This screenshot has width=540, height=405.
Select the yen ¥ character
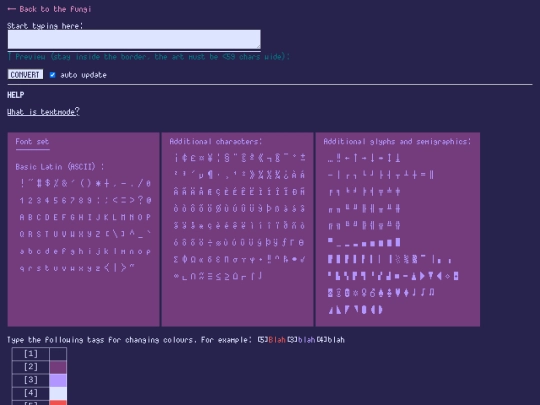(x=210, y=158)
